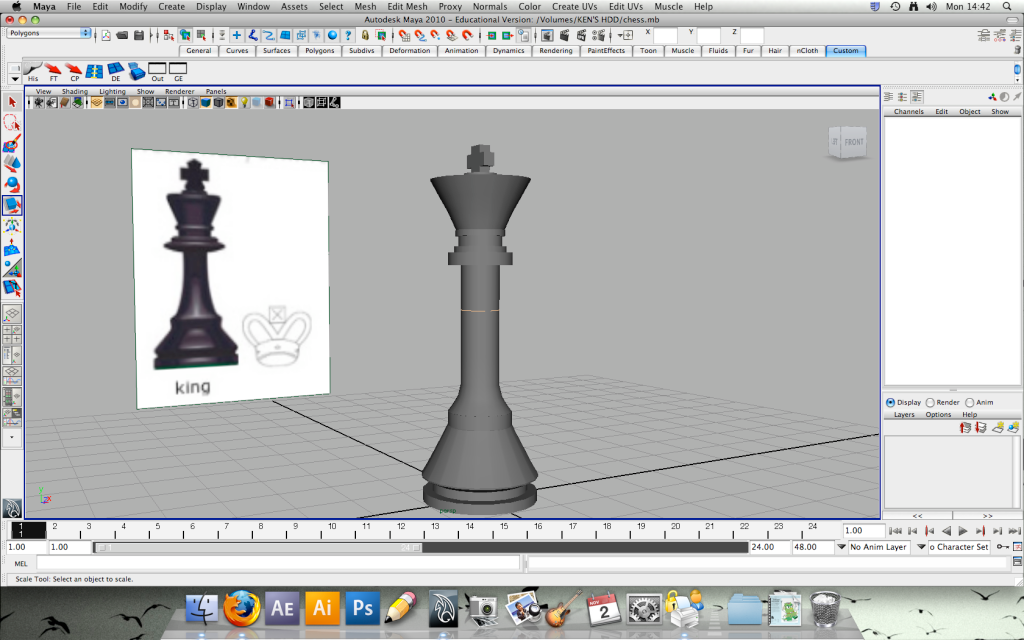Open the Polygons menu set dropdown
This screenshot has height=640, width=1024.
48,33
